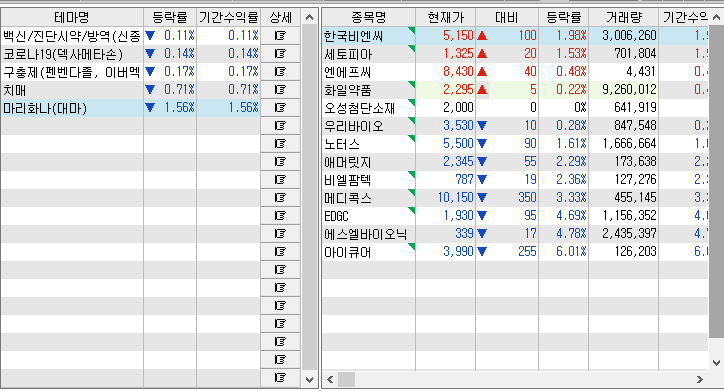Select stock 애머릿지
This screenshot has height=391, width=724.
point(368,162)
